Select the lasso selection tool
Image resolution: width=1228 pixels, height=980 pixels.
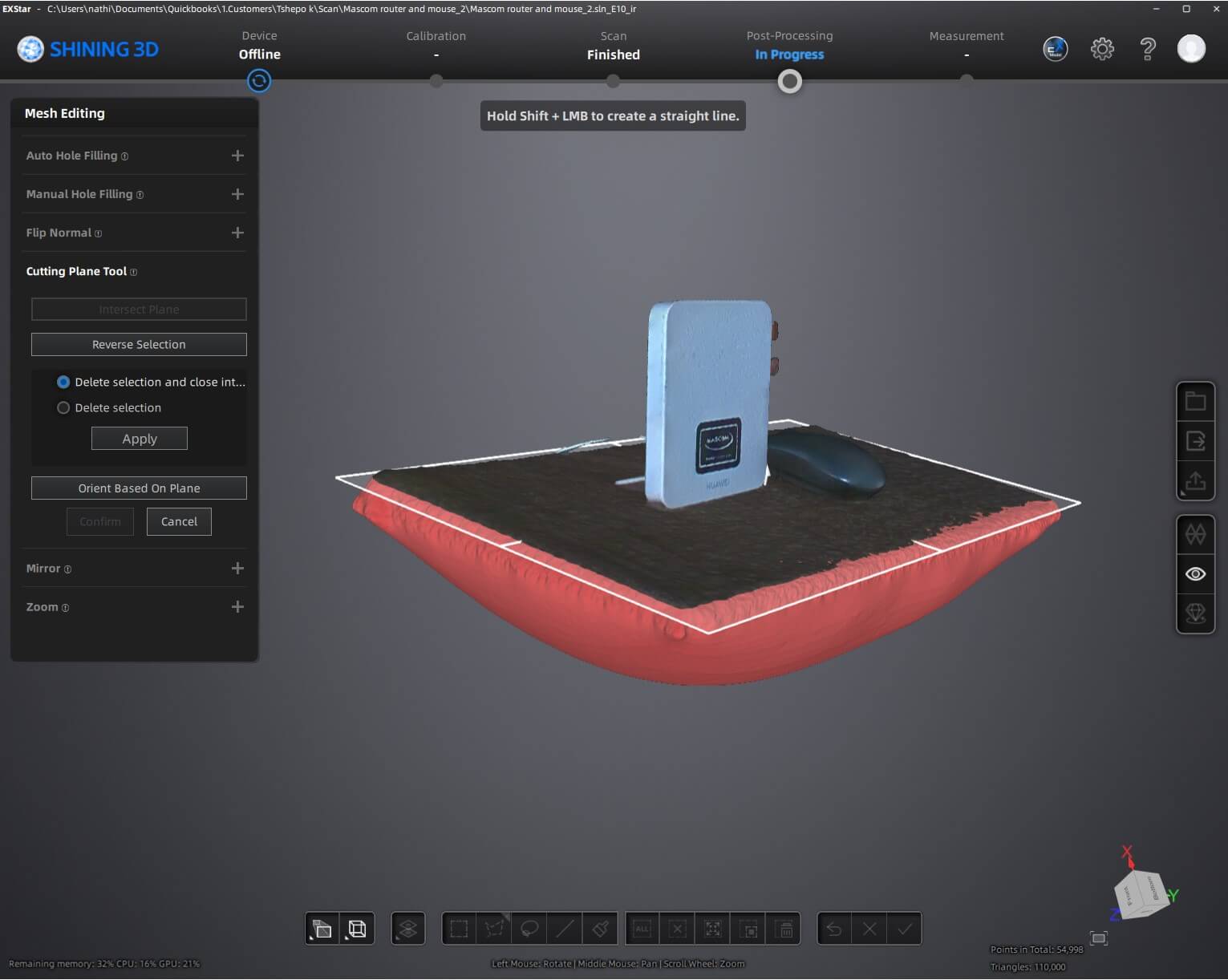[x=529, y=929]
